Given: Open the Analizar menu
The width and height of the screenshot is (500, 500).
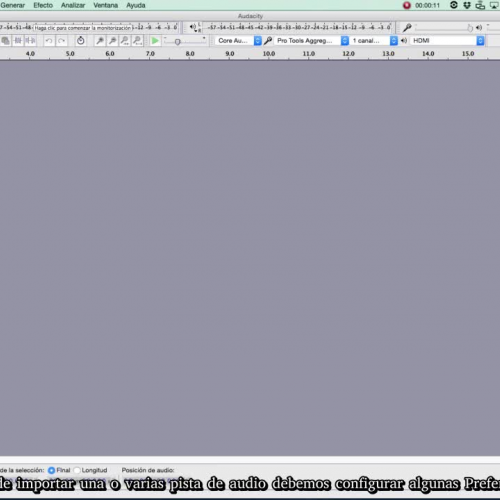Looking at the screenshot, I should [73, 5].
